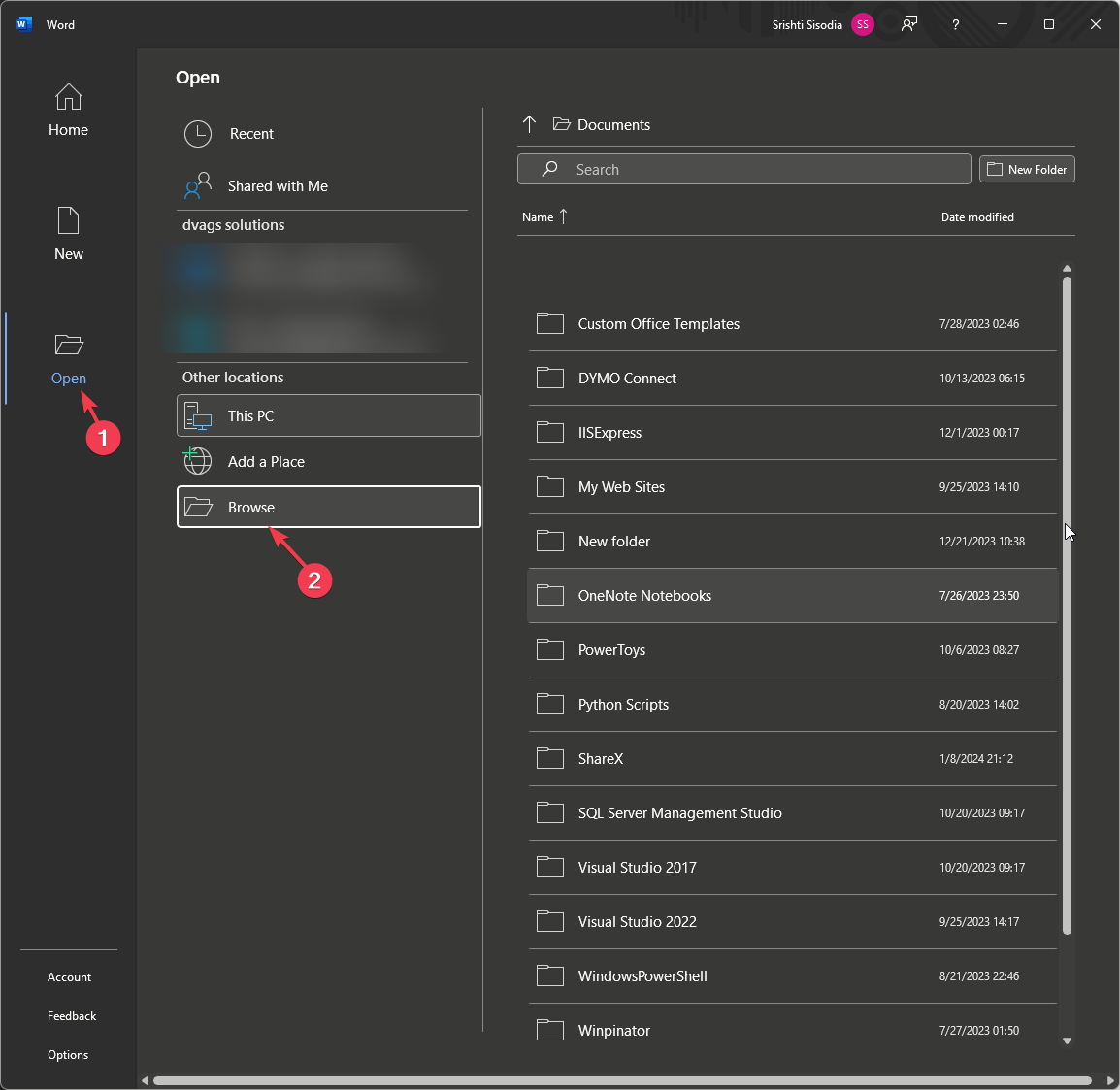Click the scroll down arrow of file list
This screenshot has height=1090, width=1120.
coord(1067,1040)
